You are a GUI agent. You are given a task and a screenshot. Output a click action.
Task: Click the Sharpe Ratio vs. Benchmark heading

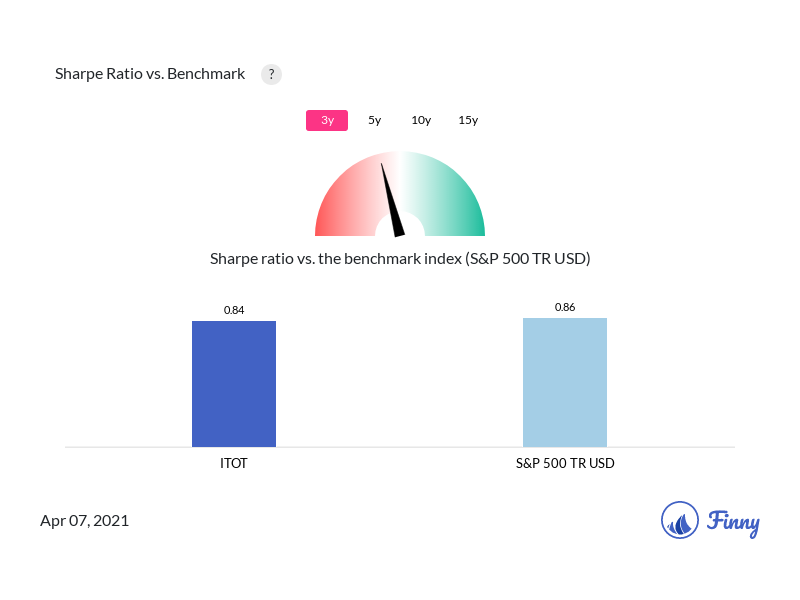click(x=150, y=74)
